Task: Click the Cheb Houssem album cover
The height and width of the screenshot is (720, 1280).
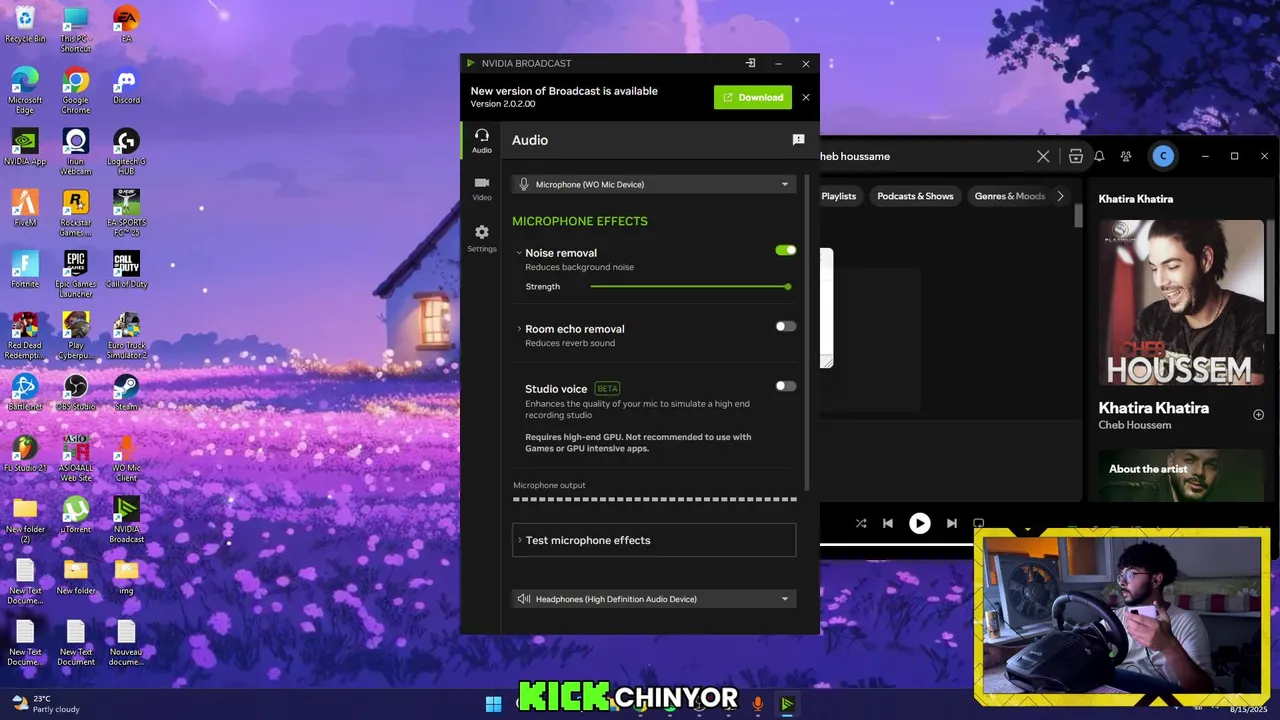Action: (x=1182, y=303)
